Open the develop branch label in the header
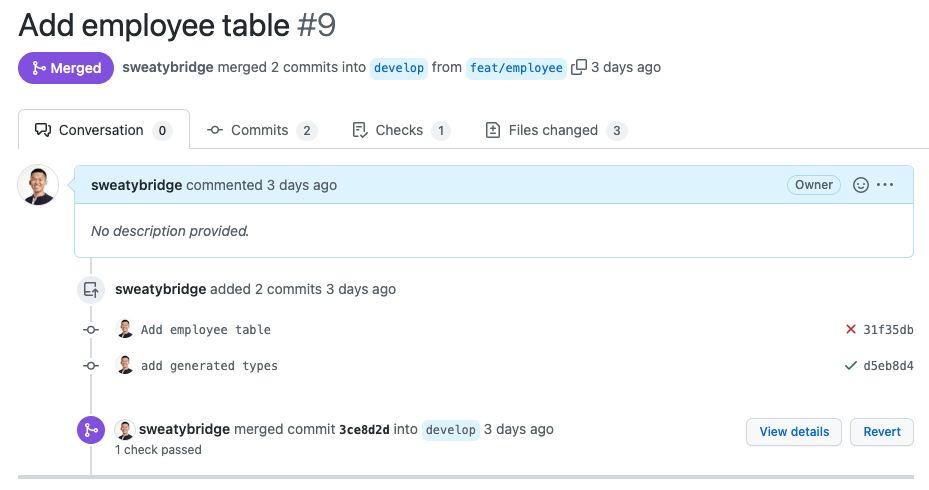This screenshot has height=490, width=929. [x=399, y=68]
